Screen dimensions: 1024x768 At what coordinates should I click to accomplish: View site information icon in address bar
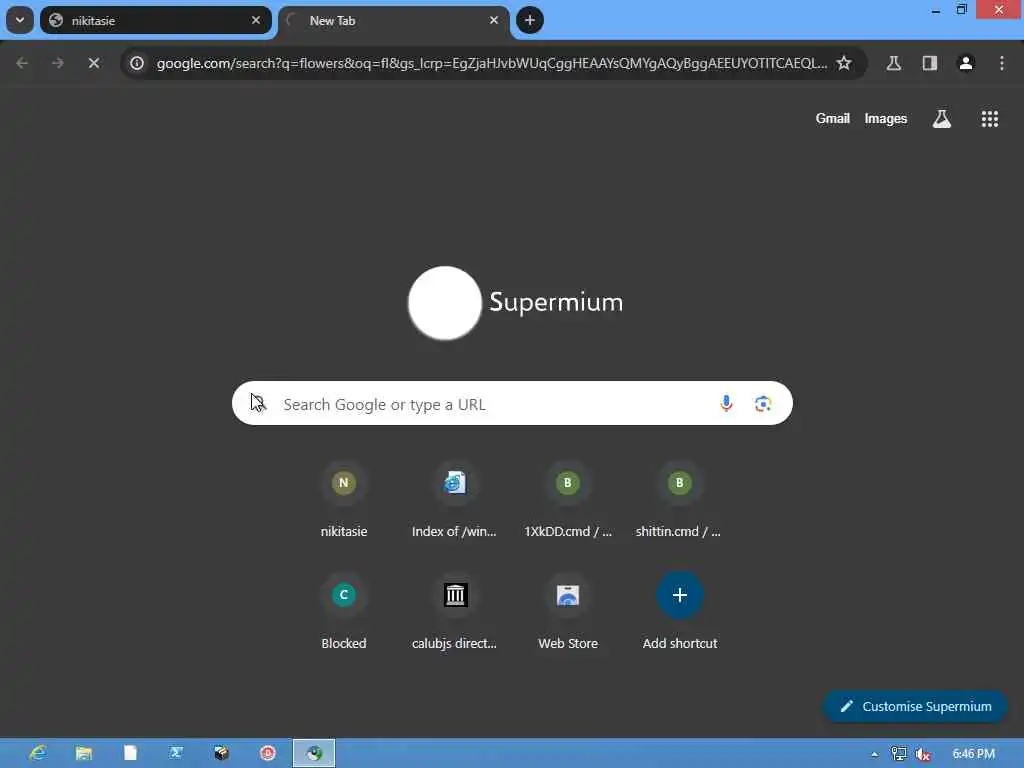pos(137,63)
